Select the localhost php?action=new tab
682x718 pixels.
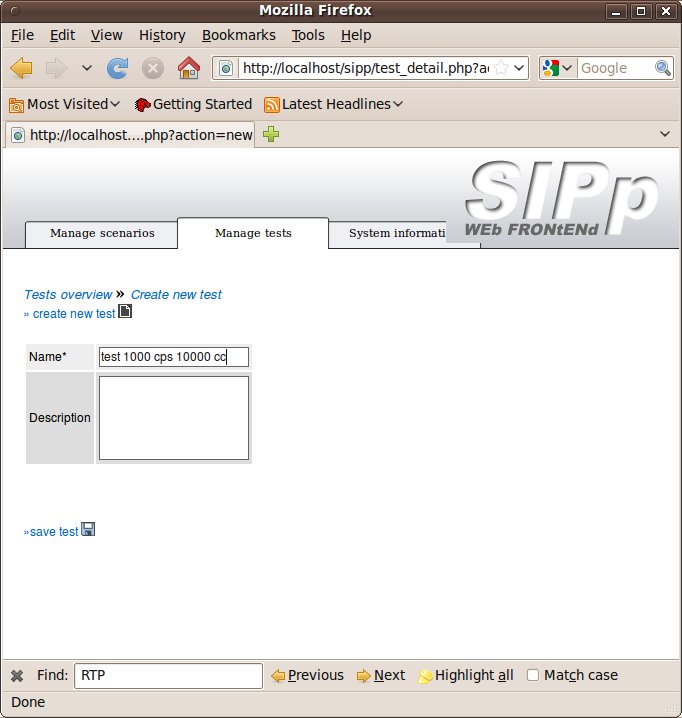pyautogui.click(x=130, y=135)
